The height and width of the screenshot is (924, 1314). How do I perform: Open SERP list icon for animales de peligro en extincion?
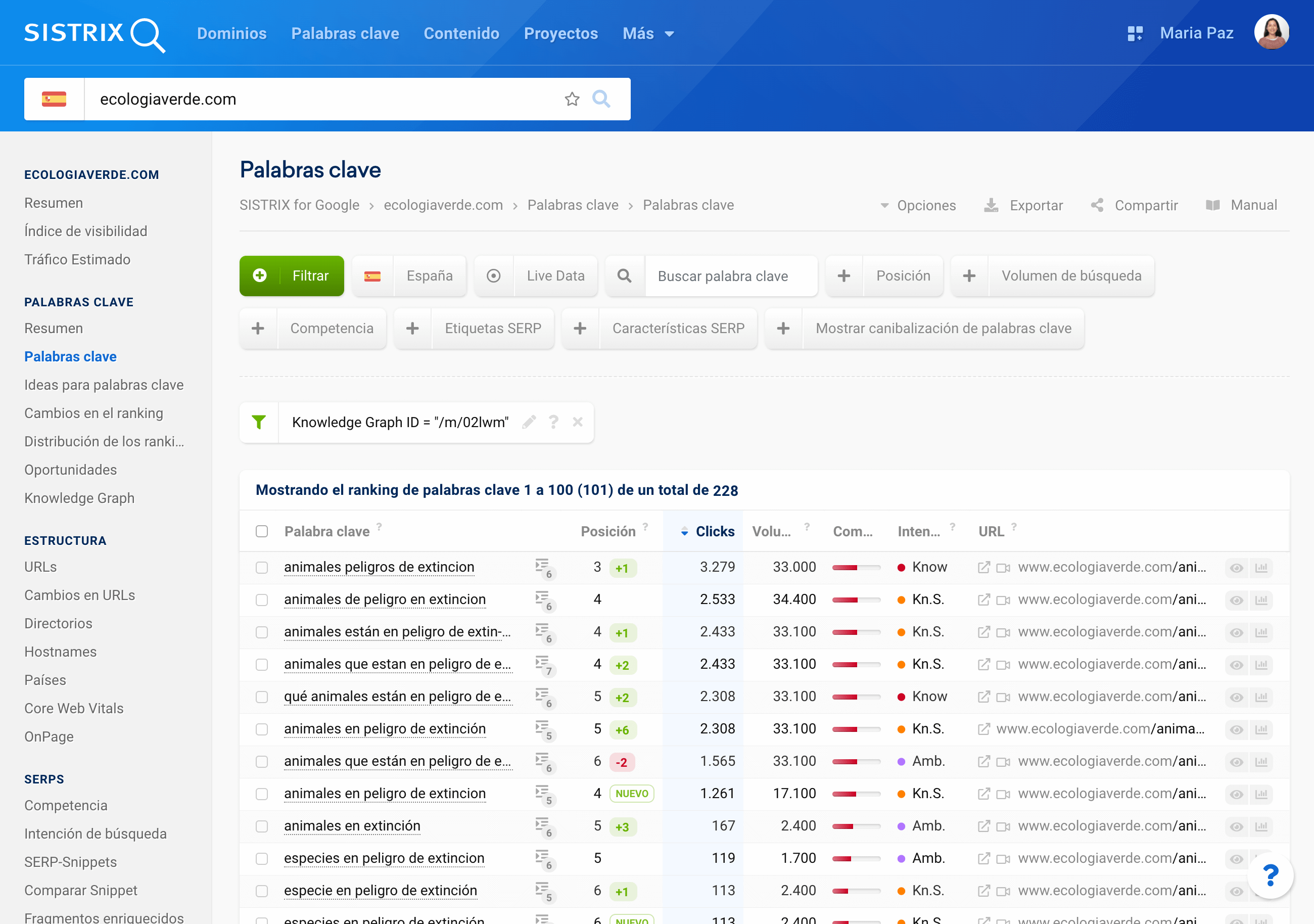pyautogui.click(x=543, y=599)
